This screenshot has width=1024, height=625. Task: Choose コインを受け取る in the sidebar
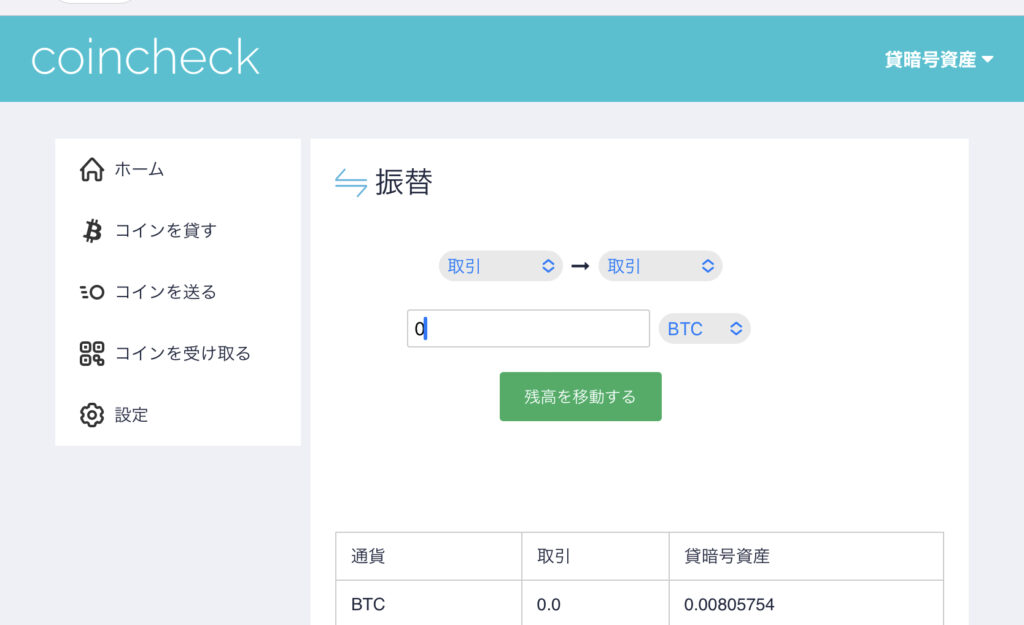click(182, 353)
